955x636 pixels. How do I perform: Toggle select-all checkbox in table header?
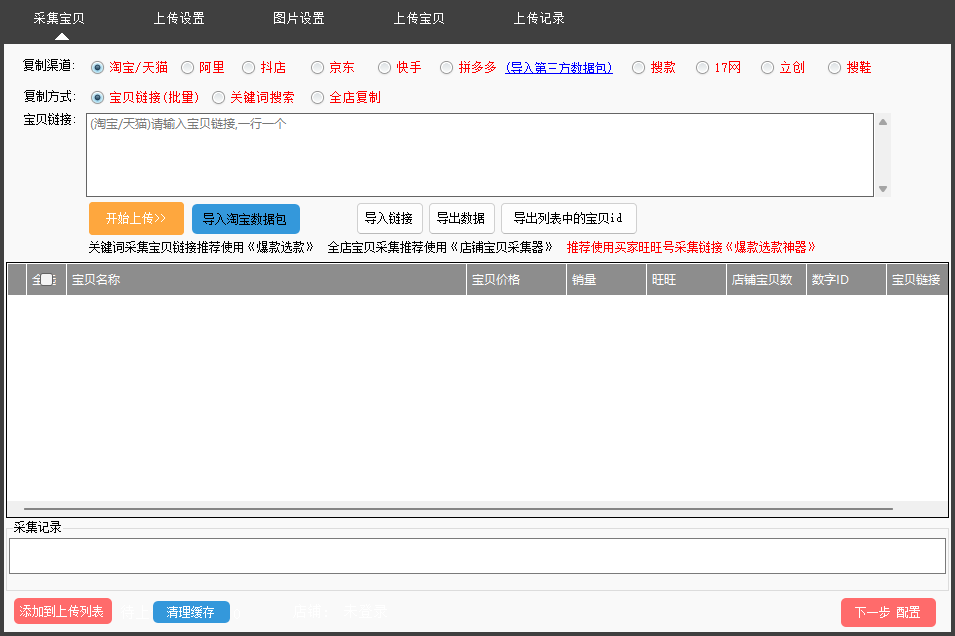coord(46,280)
